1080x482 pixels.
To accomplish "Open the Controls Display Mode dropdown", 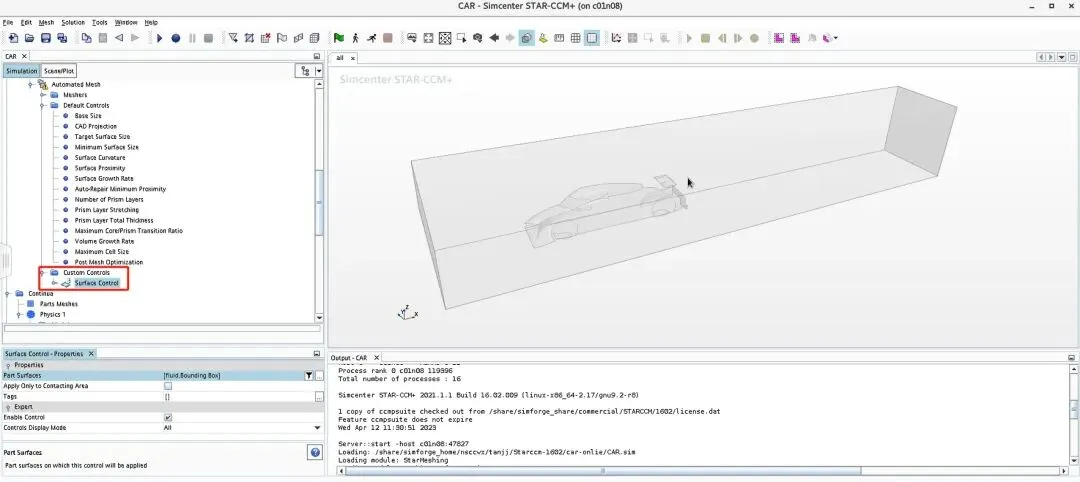I will tap(318, 428).
